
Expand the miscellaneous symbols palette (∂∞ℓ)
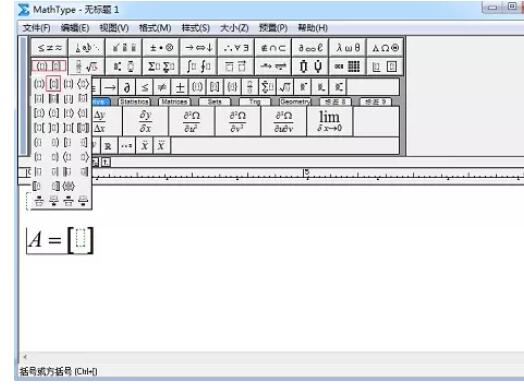pyautogui.click(x=310, y=48)
